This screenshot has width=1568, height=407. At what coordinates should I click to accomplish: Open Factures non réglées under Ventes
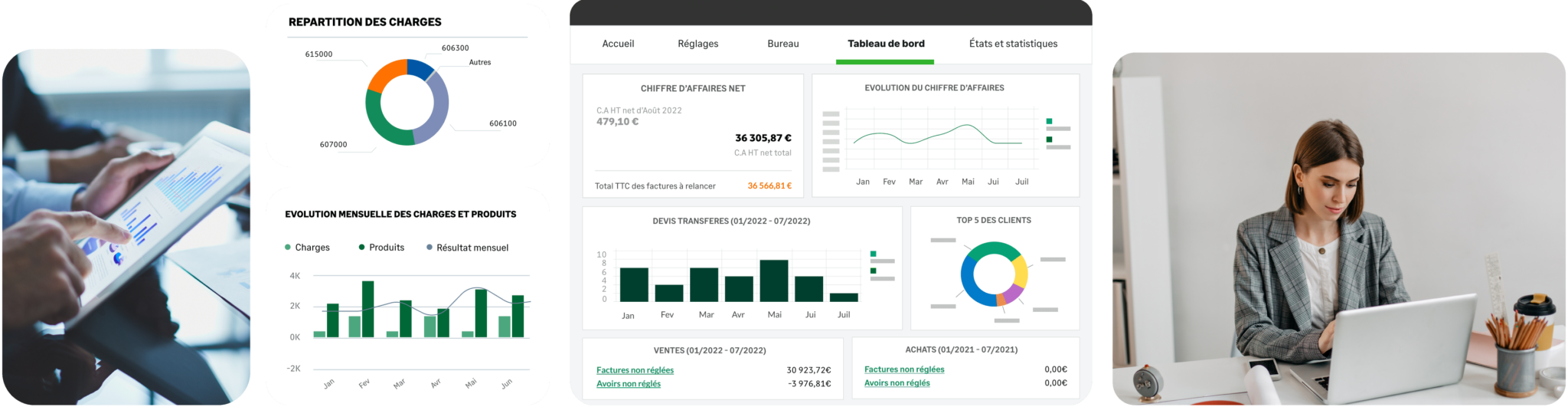click(635, 370)
